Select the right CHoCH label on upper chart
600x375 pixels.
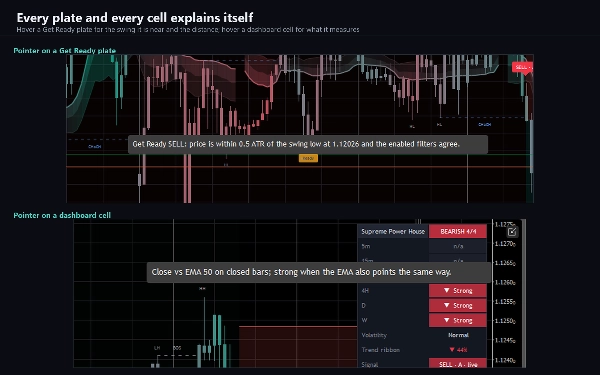[x=484, y=124]
